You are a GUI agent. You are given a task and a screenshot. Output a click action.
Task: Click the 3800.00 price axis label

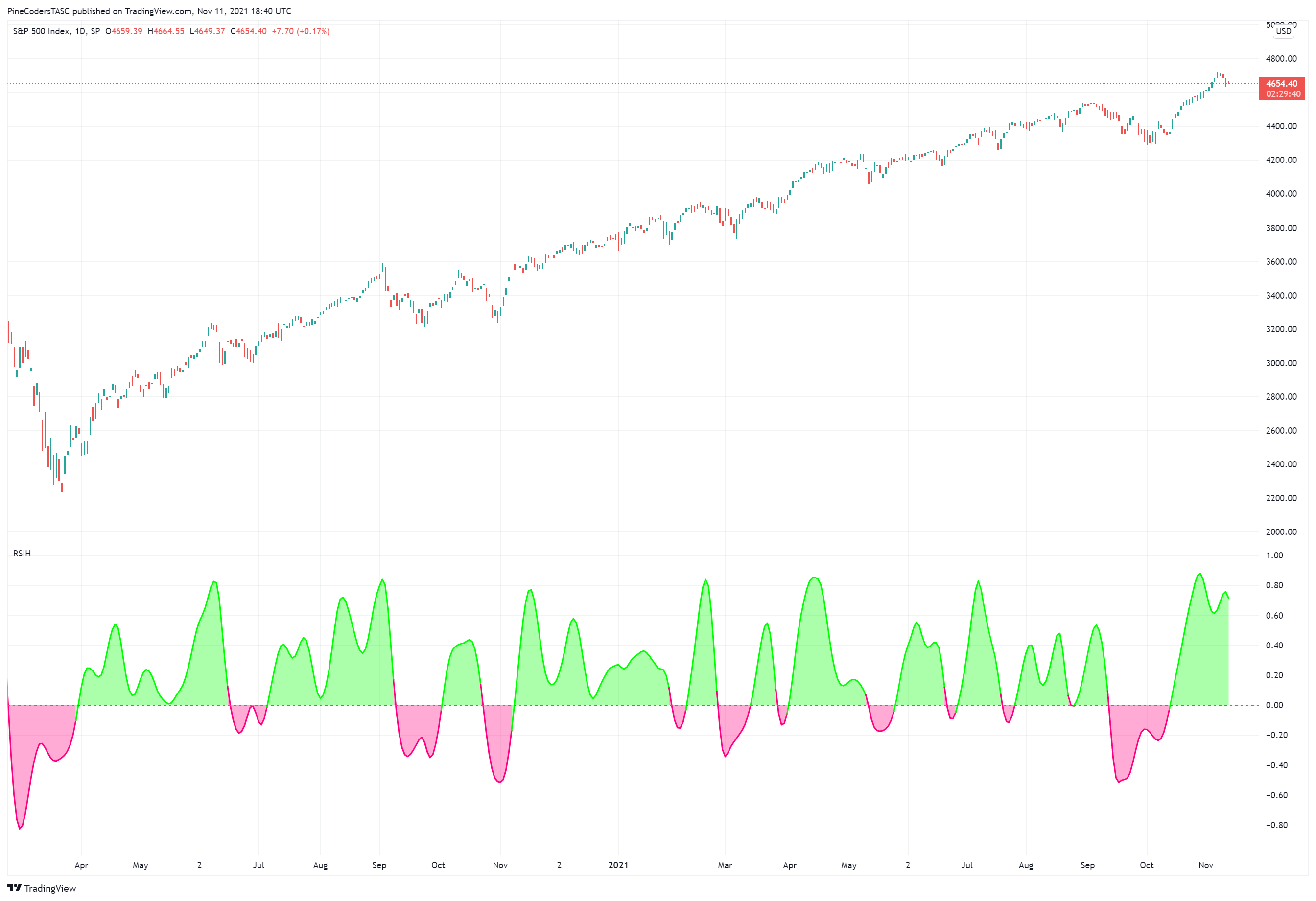point(1281,228)
